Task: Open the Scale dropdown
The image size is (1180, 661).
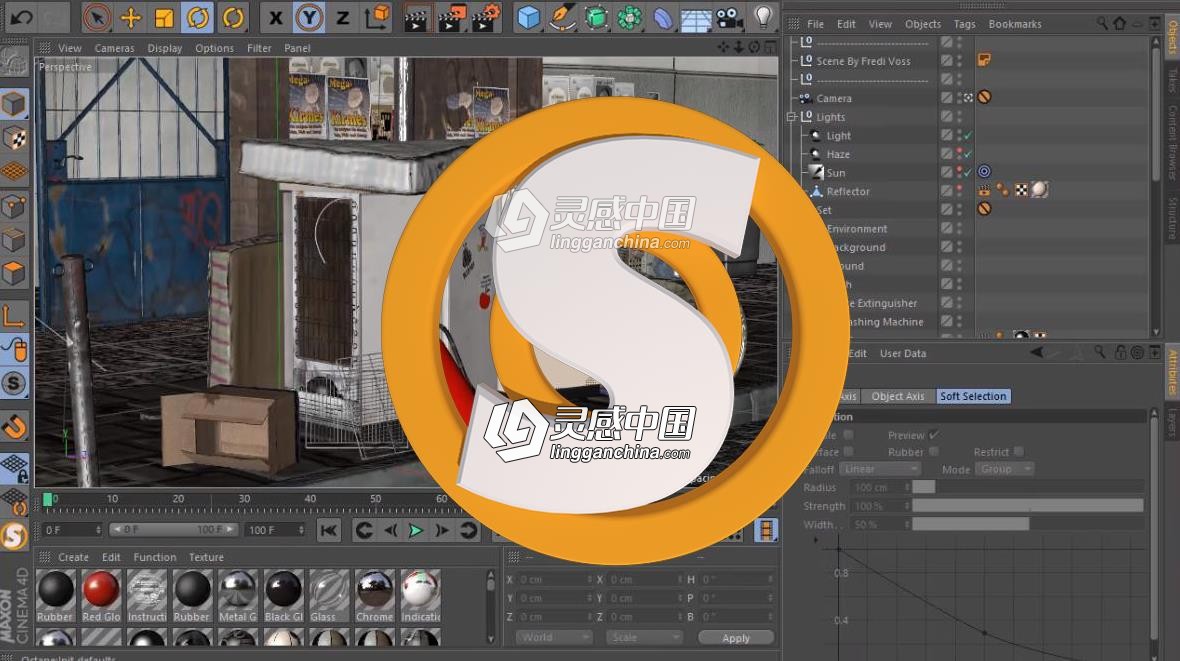Action: point(643,637)
